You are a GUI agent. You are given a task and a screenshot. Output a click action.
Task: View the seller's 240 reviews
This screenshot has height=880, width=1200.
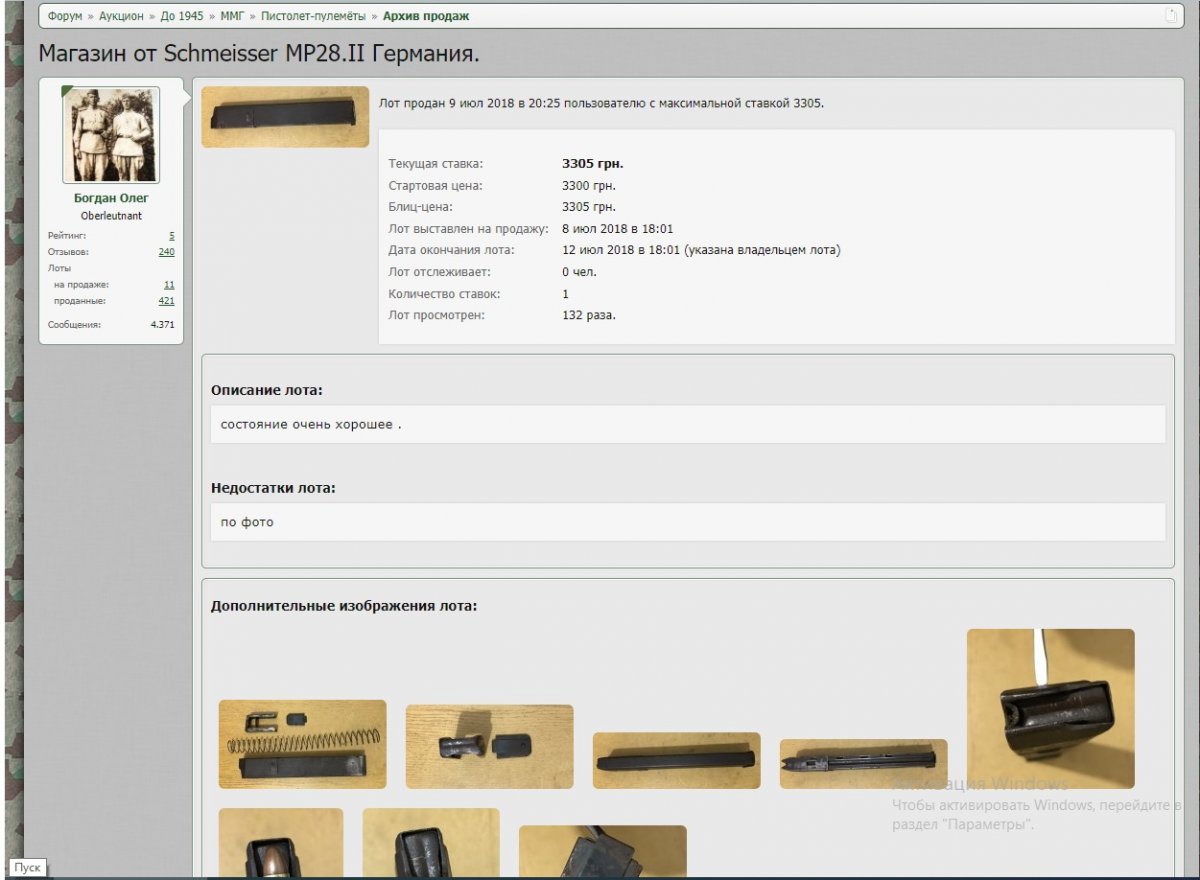(166, 252)
